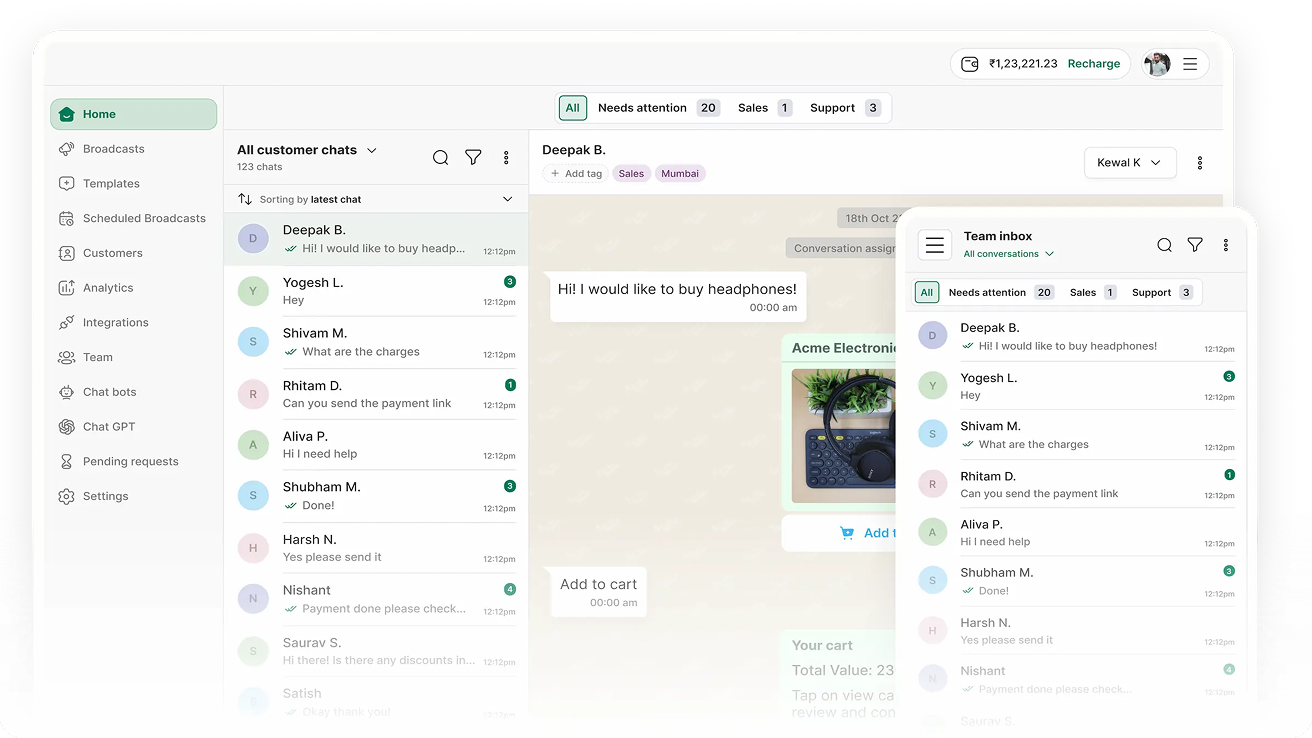Open the three-dot menu beside Kewal K
Image resolution: width=1312 pixels, height=738 pixels.
click(x=1200, y=163)
